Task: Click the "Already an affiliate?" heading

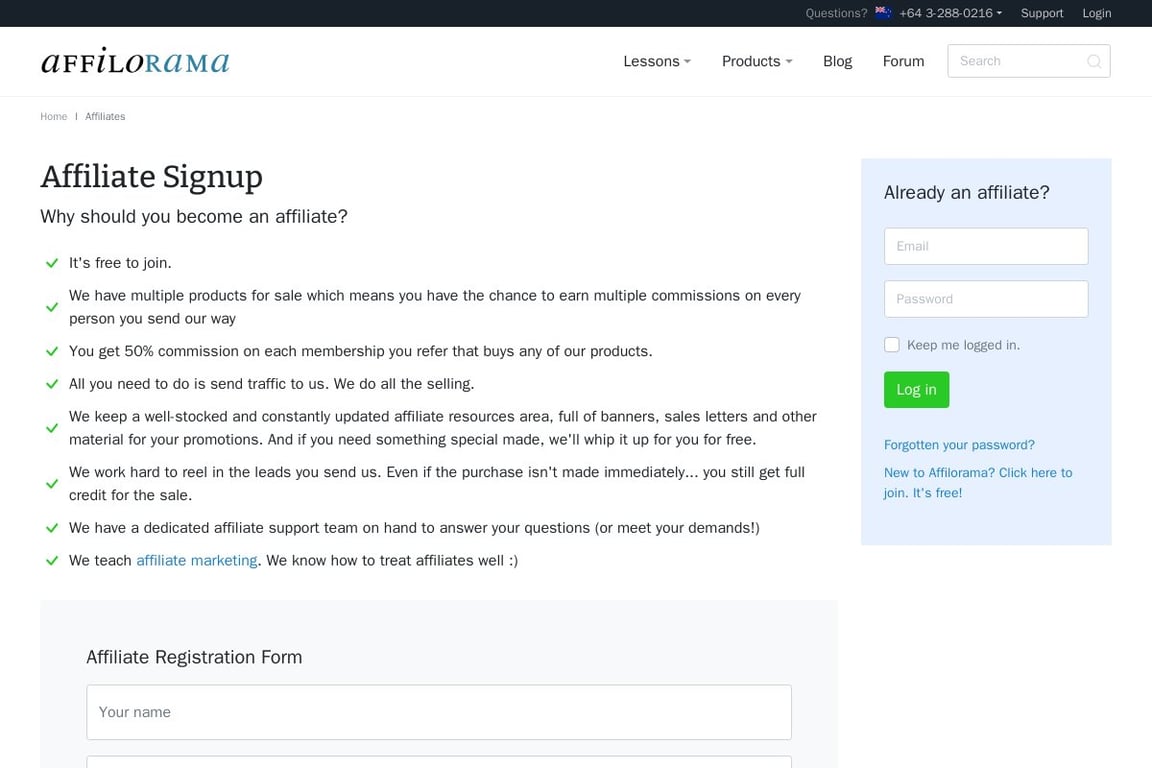Action: [966, 193]
